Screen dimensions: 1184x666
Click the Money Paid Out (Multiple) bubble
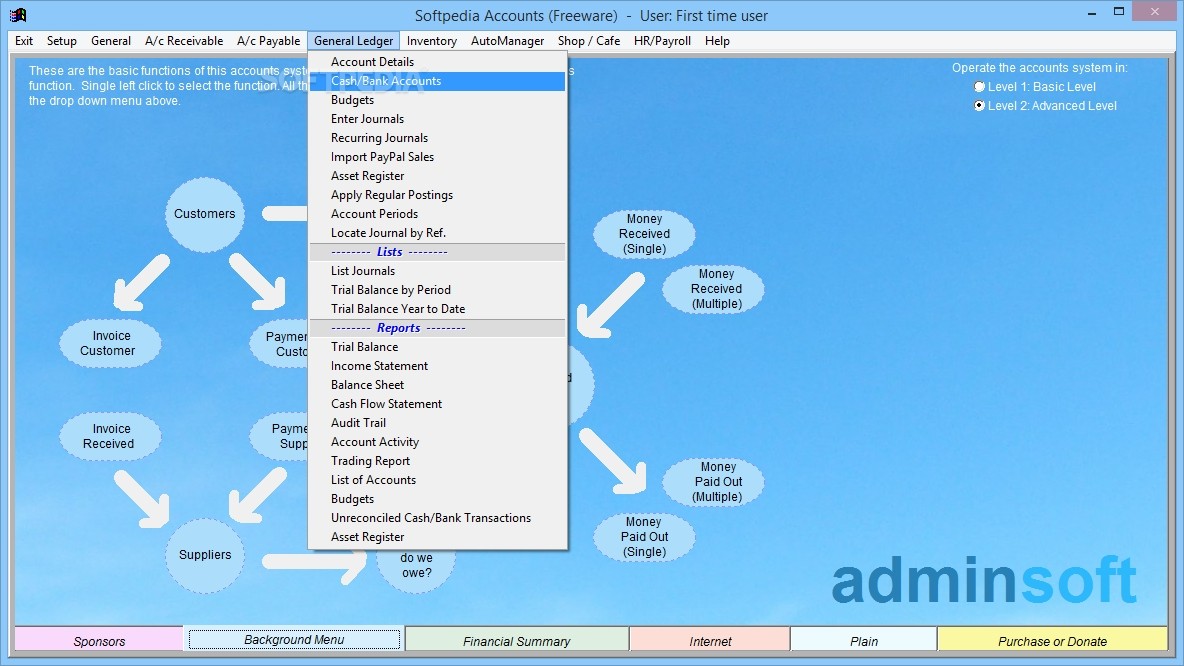pos(714,482)
